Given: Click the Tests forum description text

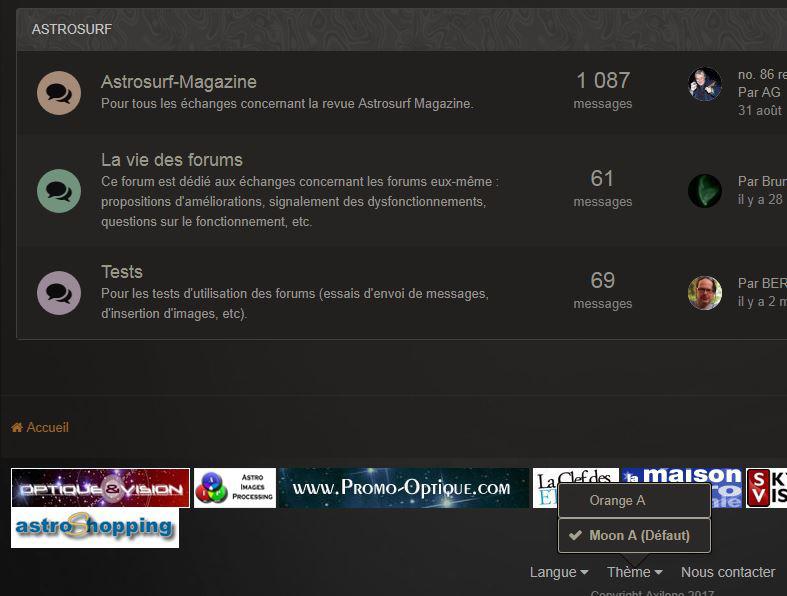Looking at the screenshot, I should click(x=295, y=303).
